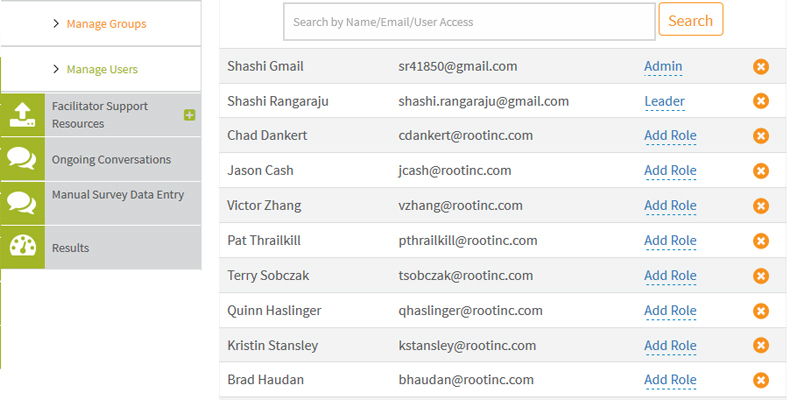Remove user Shashi Gmail with orange X

click(x=761, y=67)
